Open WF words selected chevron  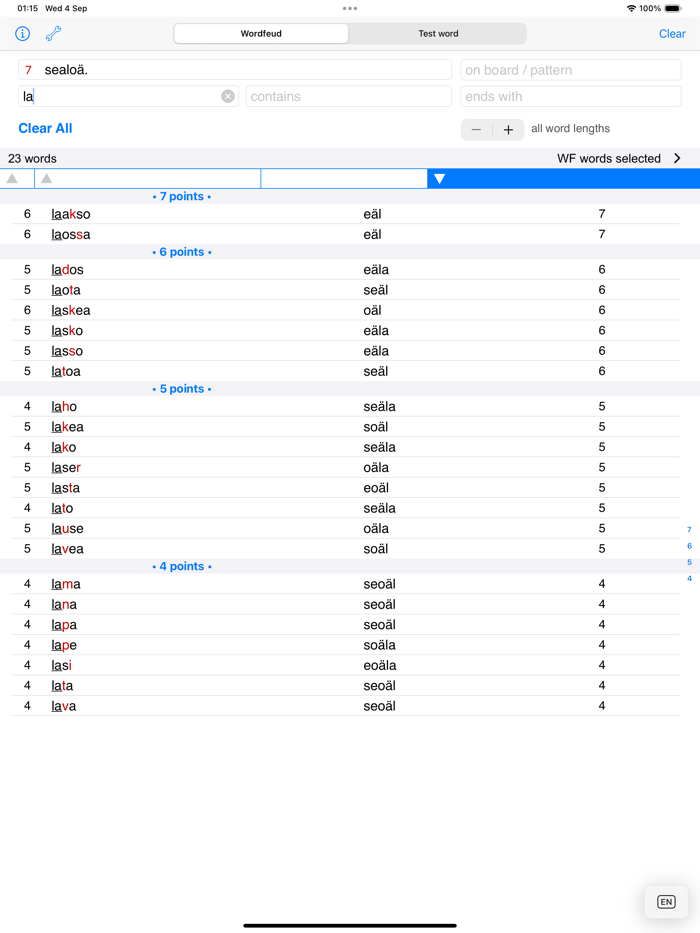pyautogui.click(x=677, y=158)
